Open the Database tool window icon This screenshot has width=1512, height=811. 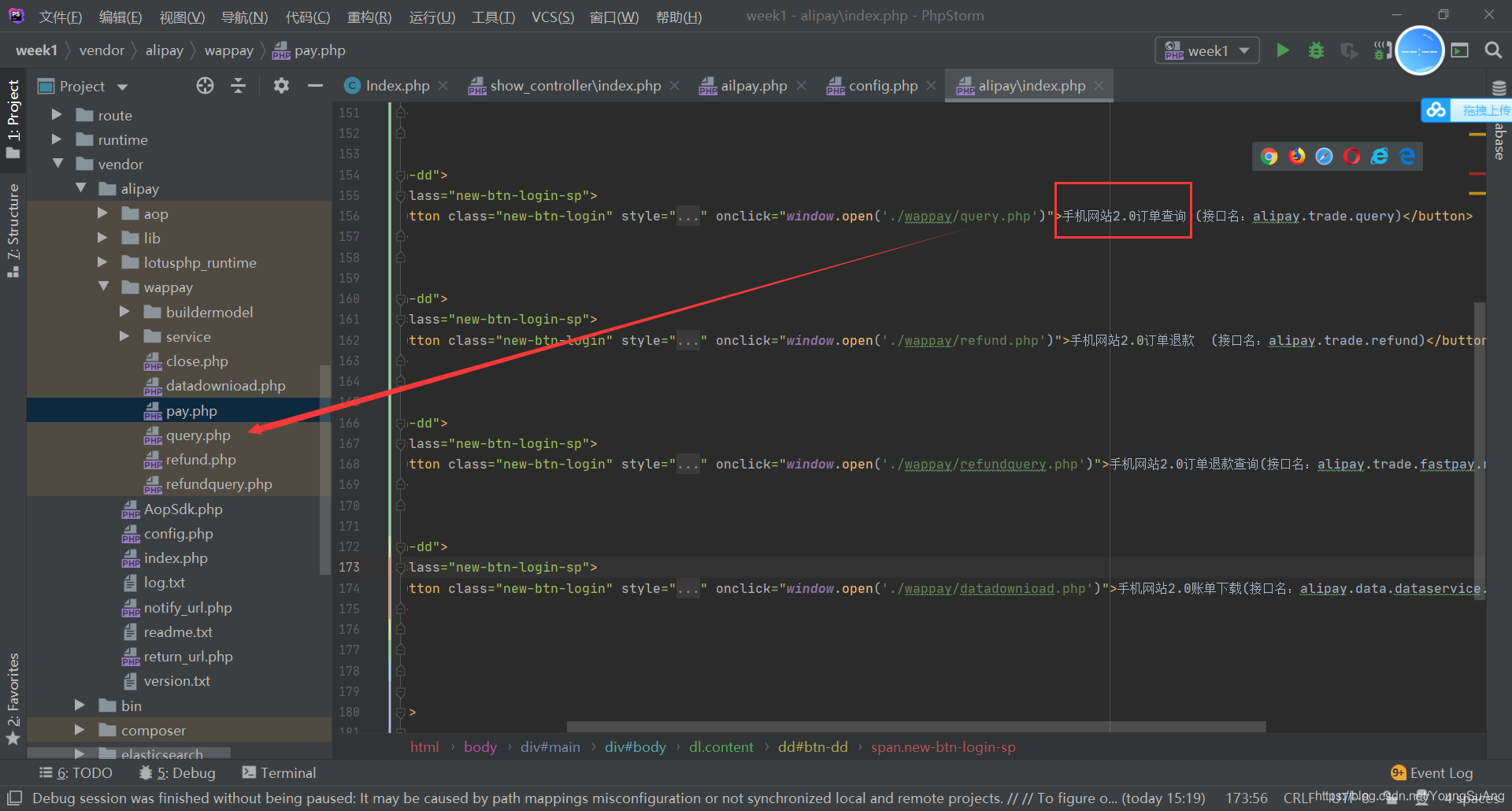tap(1499, 87)
